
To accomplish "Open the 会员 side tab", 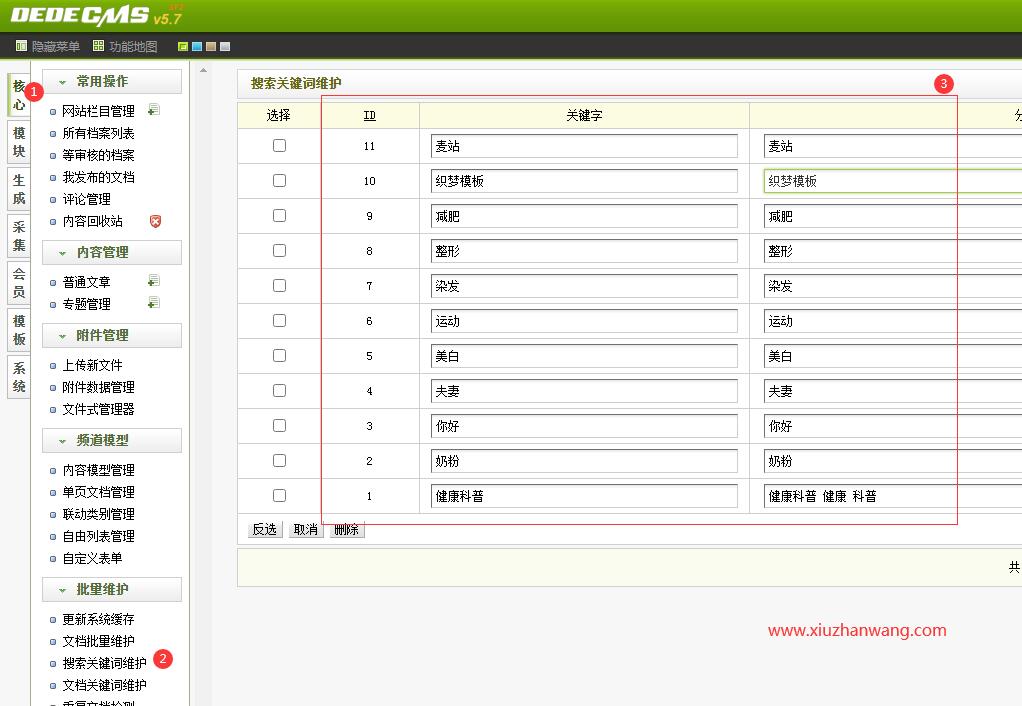I will pyautogui.click(x=18, y=282).
